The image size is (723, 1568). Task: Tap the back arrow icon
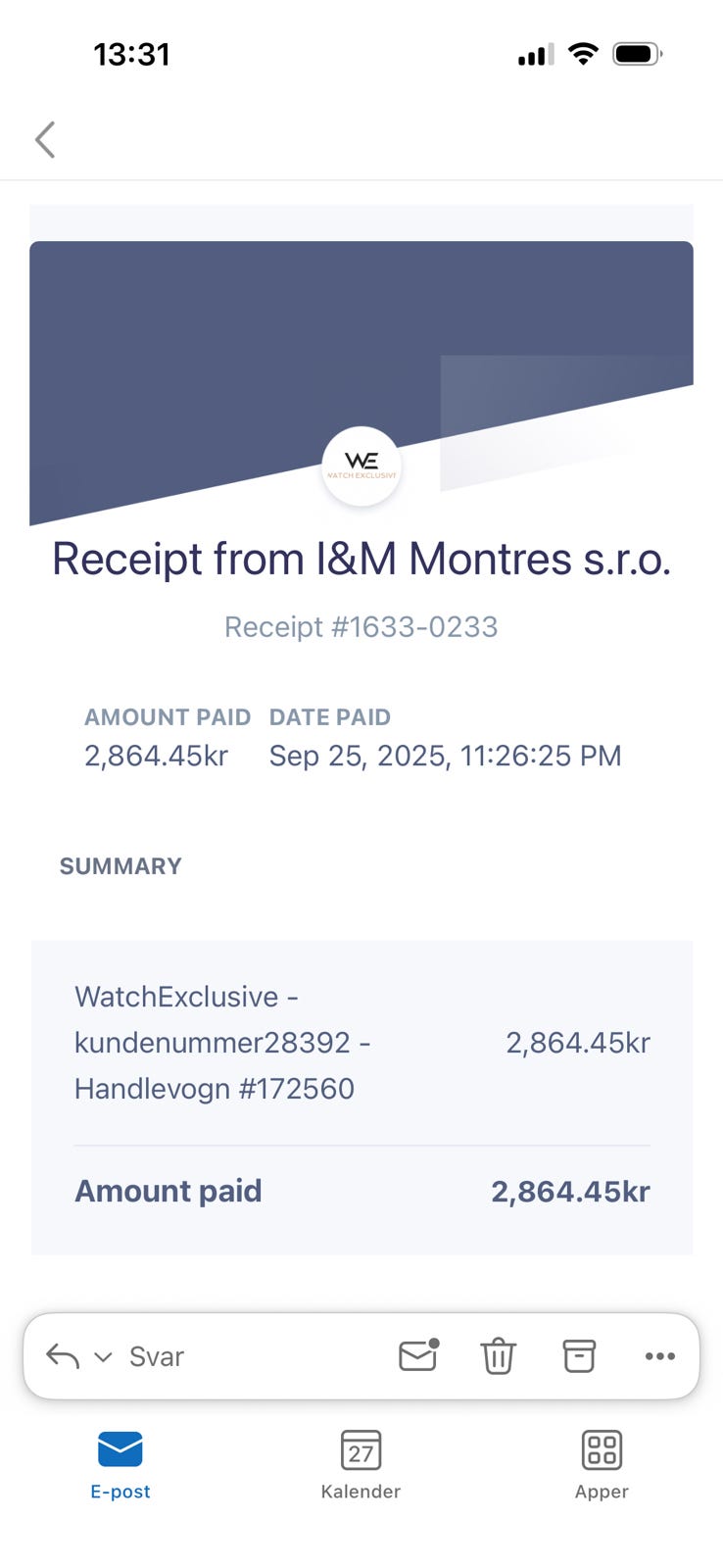pyautogui.click(x=45, y=139)
